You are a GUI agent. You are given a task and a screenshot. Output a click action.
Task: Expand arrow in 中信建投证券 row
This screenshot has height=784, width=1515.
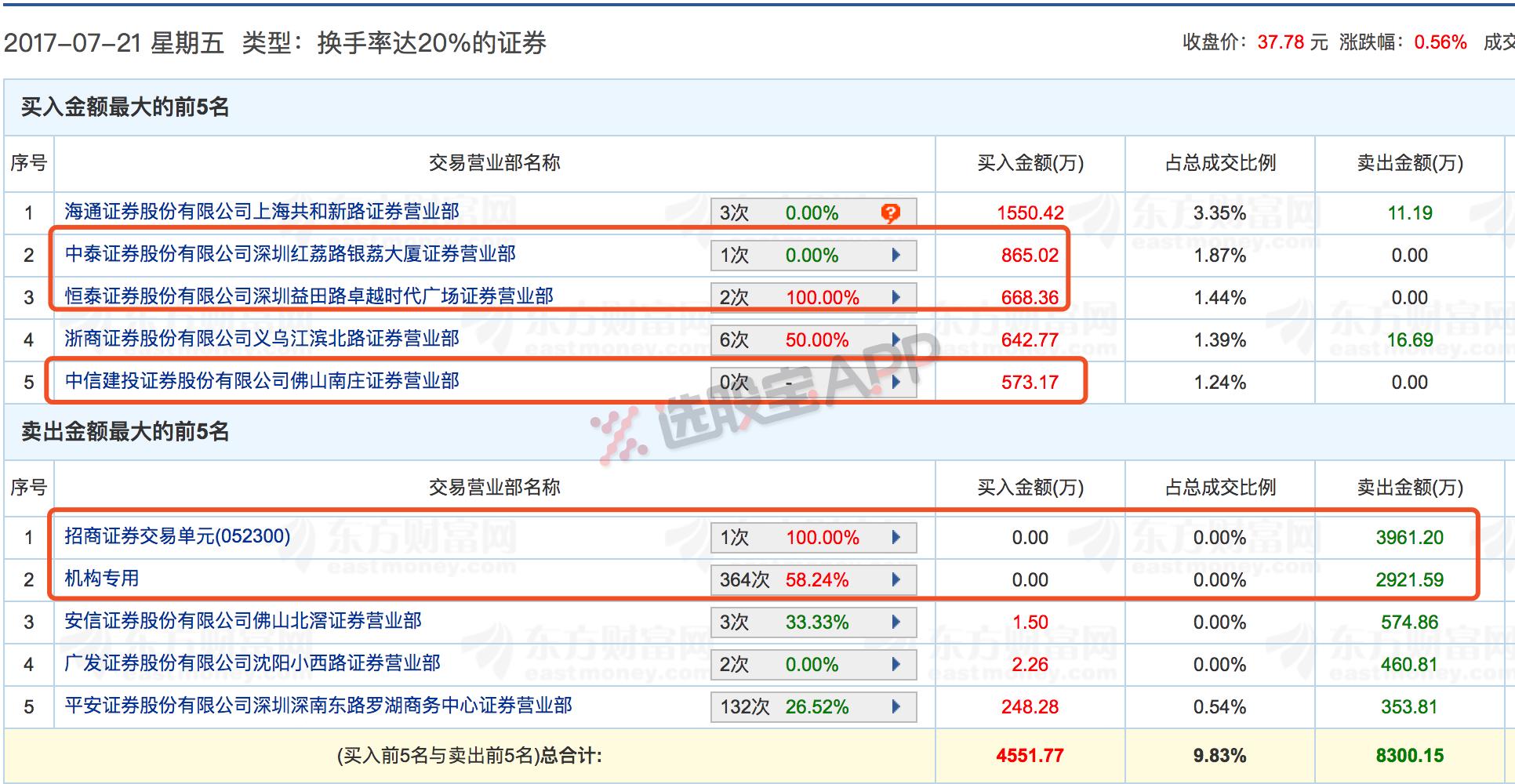[896, 382]
